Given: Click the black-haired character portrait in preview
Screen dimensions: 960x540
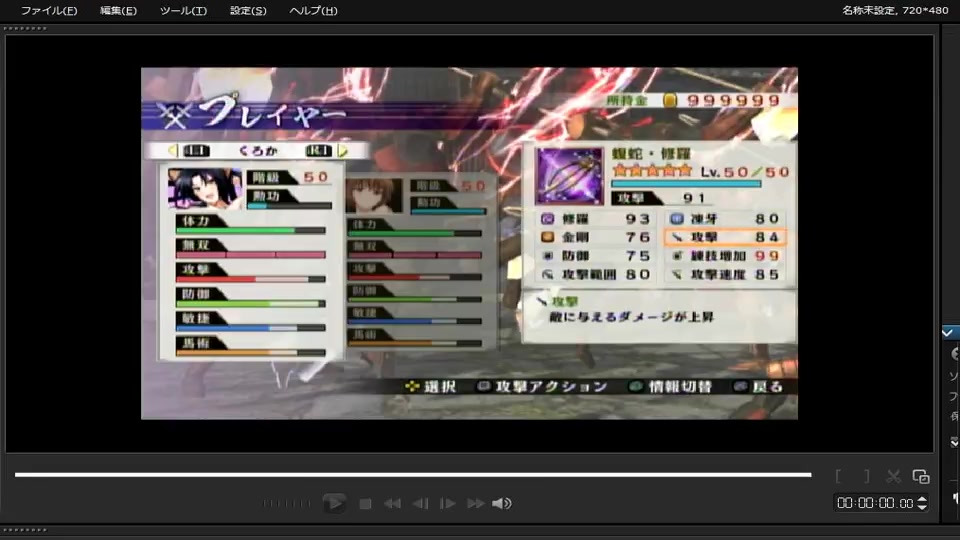Looking at the screenshot, I should point(204,189).
